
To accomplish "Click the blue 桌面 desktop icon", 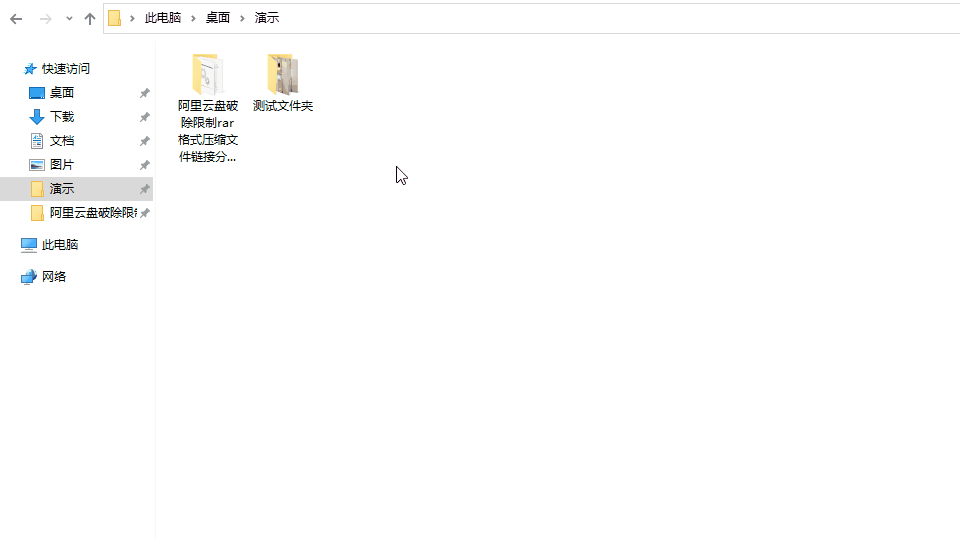I will 37,93.
